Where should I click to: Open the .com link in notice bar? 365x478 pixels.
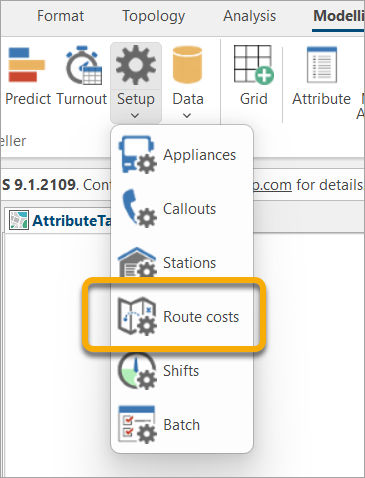pyautogui.click(x=272, y=185)
